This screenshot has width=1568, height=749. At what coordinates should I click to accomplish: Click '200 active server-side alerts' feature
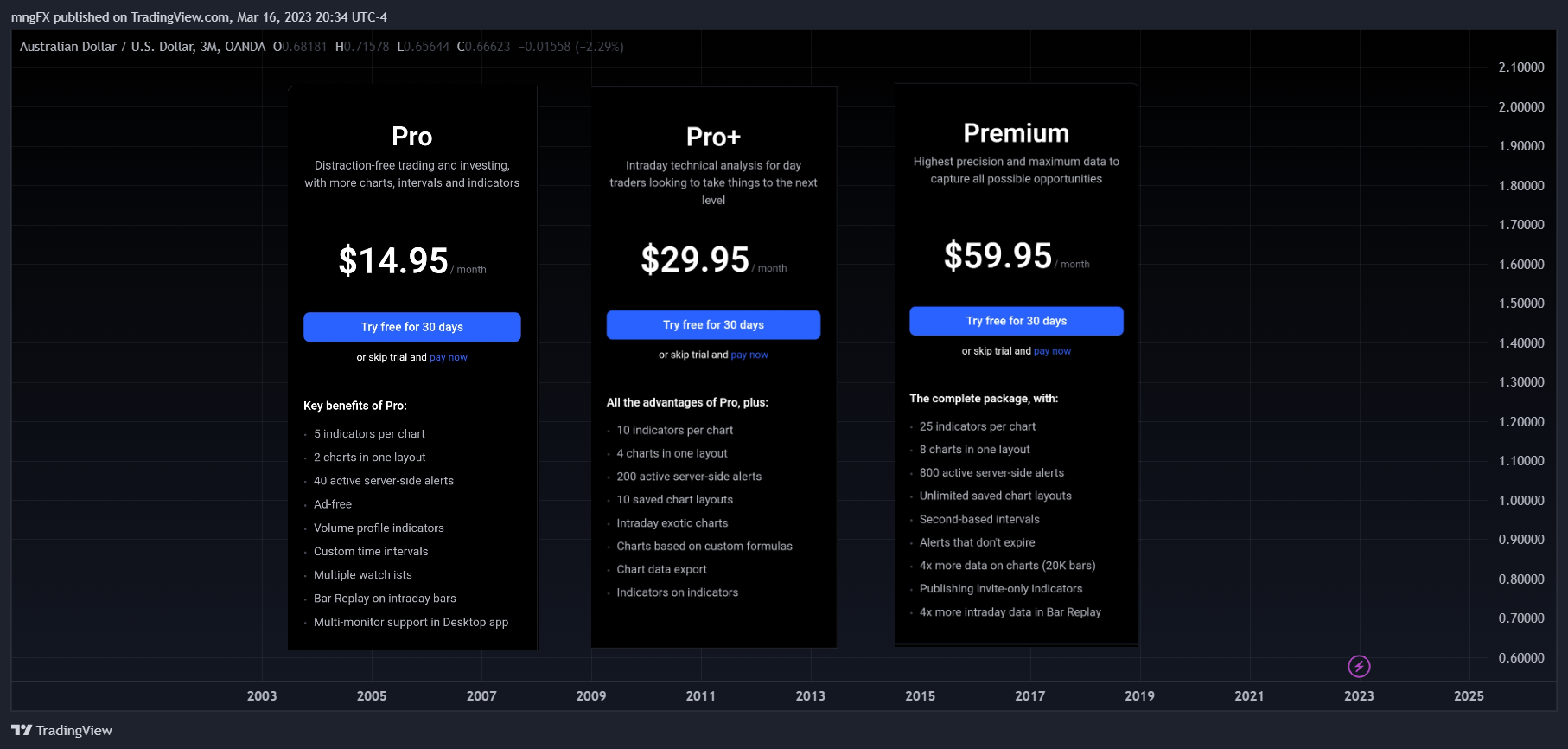(x=689, y=477)
